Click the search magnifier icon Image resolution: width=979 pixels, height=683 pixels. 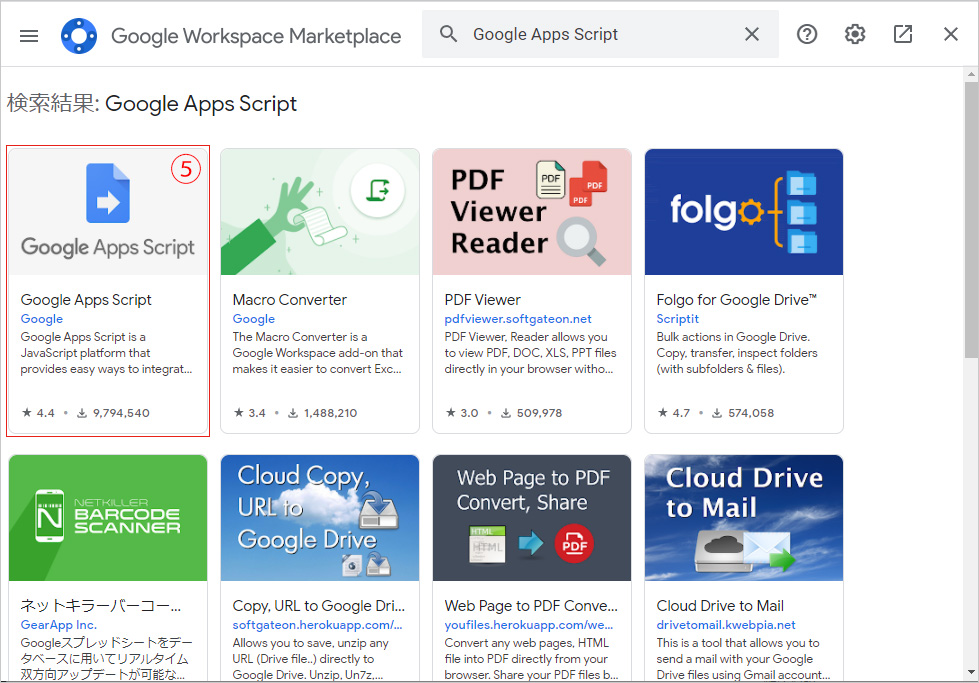pos(448,34)
